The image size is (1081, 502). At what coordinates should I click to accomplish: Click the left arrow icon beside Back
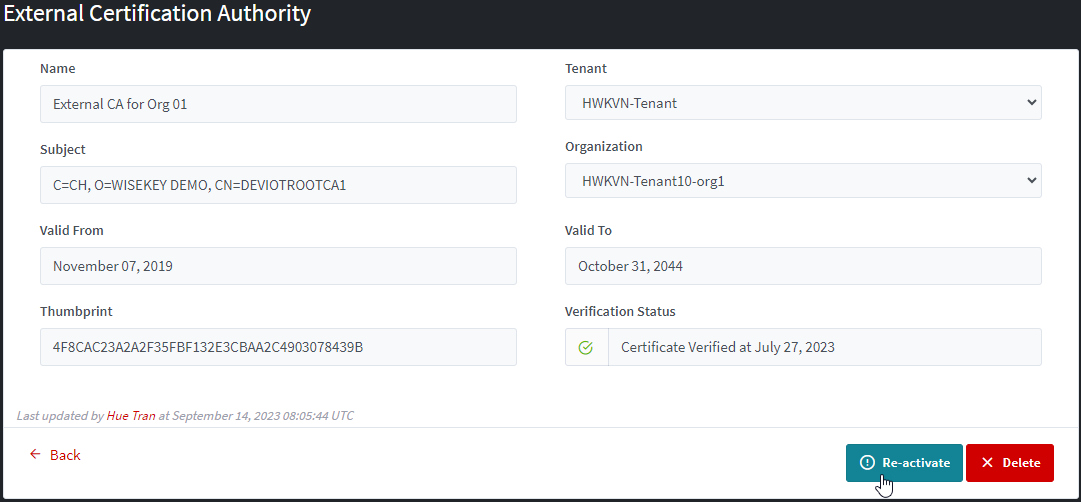point(35,454)
